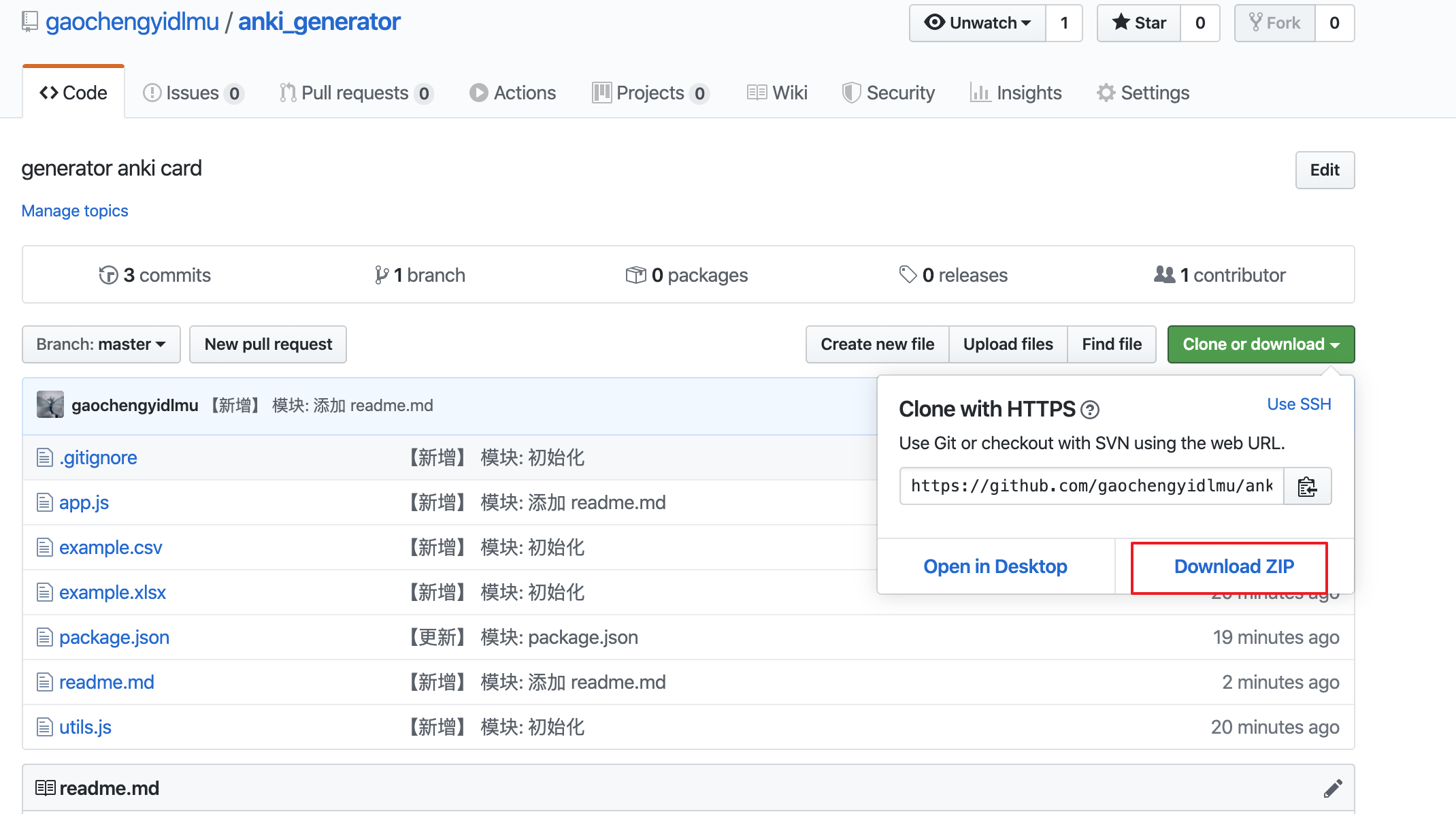
Task: Click the HTTPS help question mark icon
Action: pos(1090,410)
